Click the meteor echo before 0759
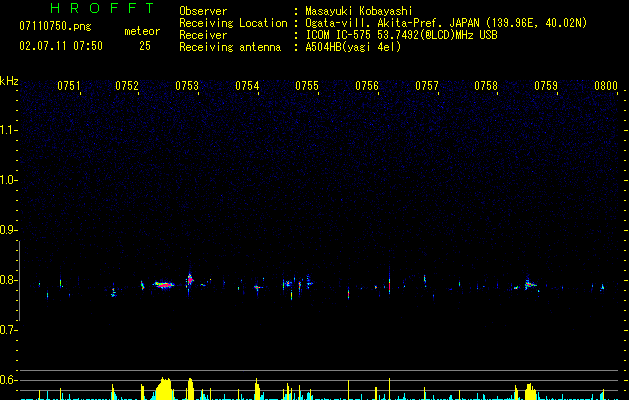 click(530, 283)
